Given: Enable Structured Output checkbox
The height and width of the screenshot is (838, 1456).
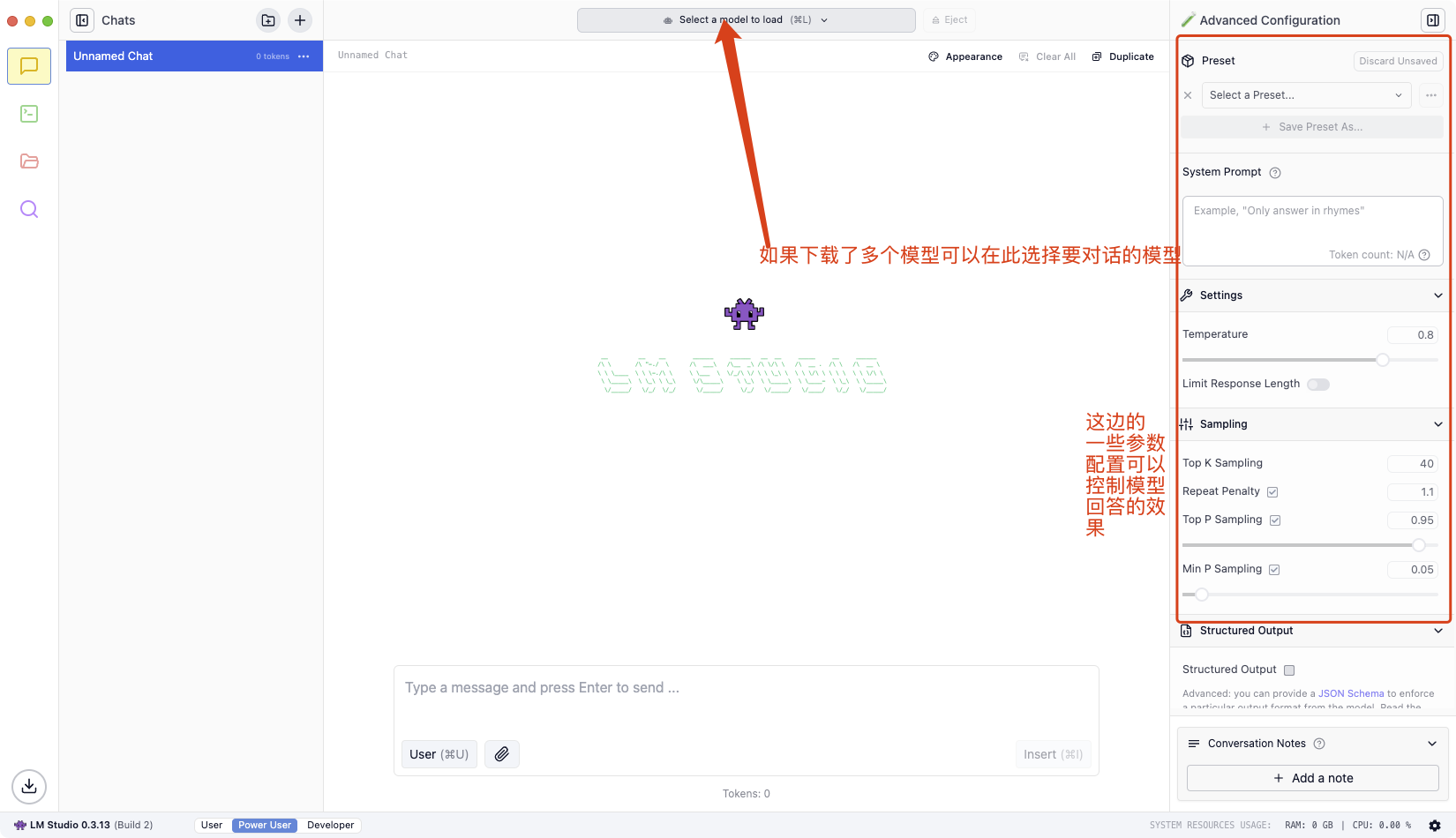Looking at the screenshot, I should coord(1289,670).
